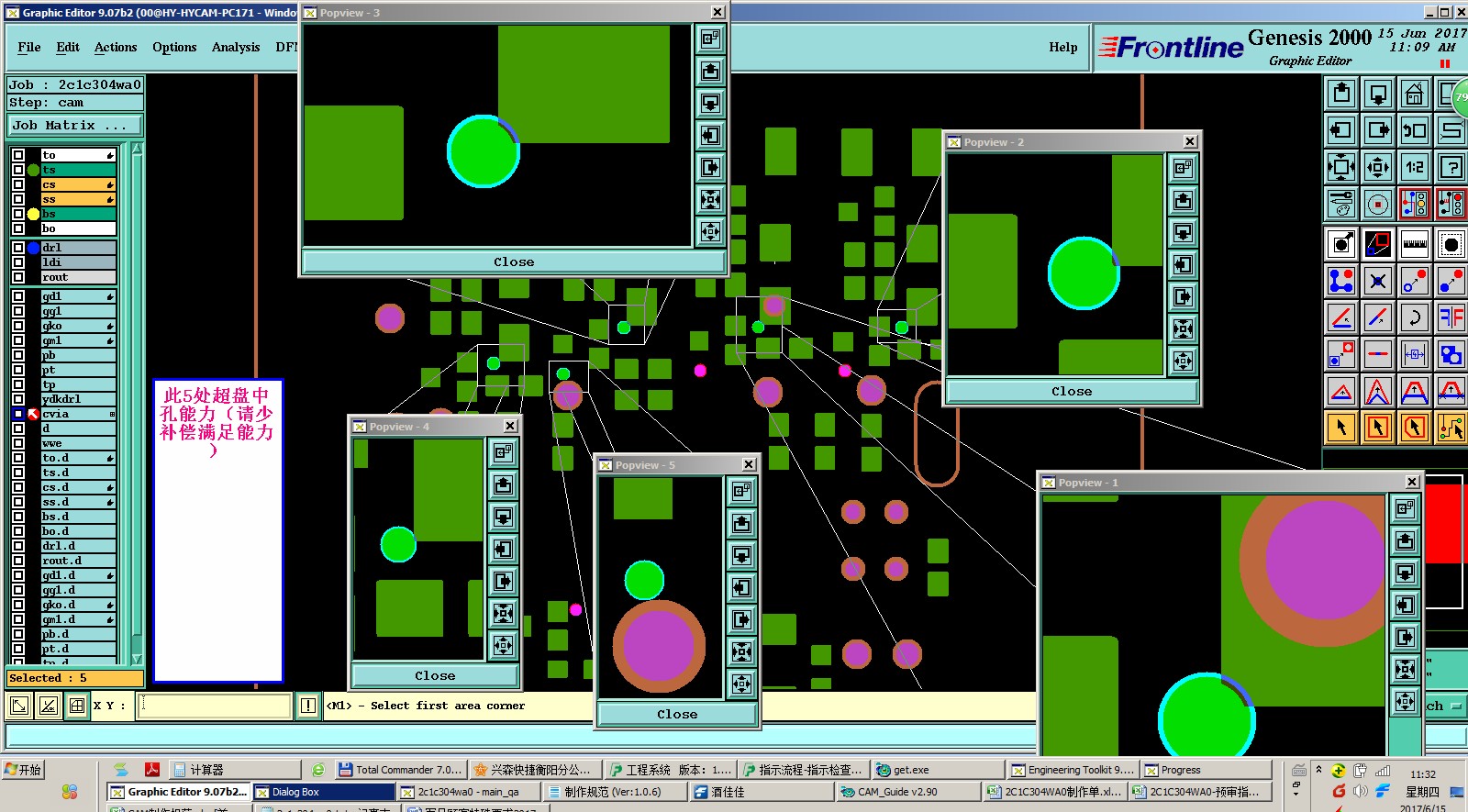The width and height of the screenshot is (1468, 812).
Task: Click pan up button in Popview - 3
Action: click(710, 71)
